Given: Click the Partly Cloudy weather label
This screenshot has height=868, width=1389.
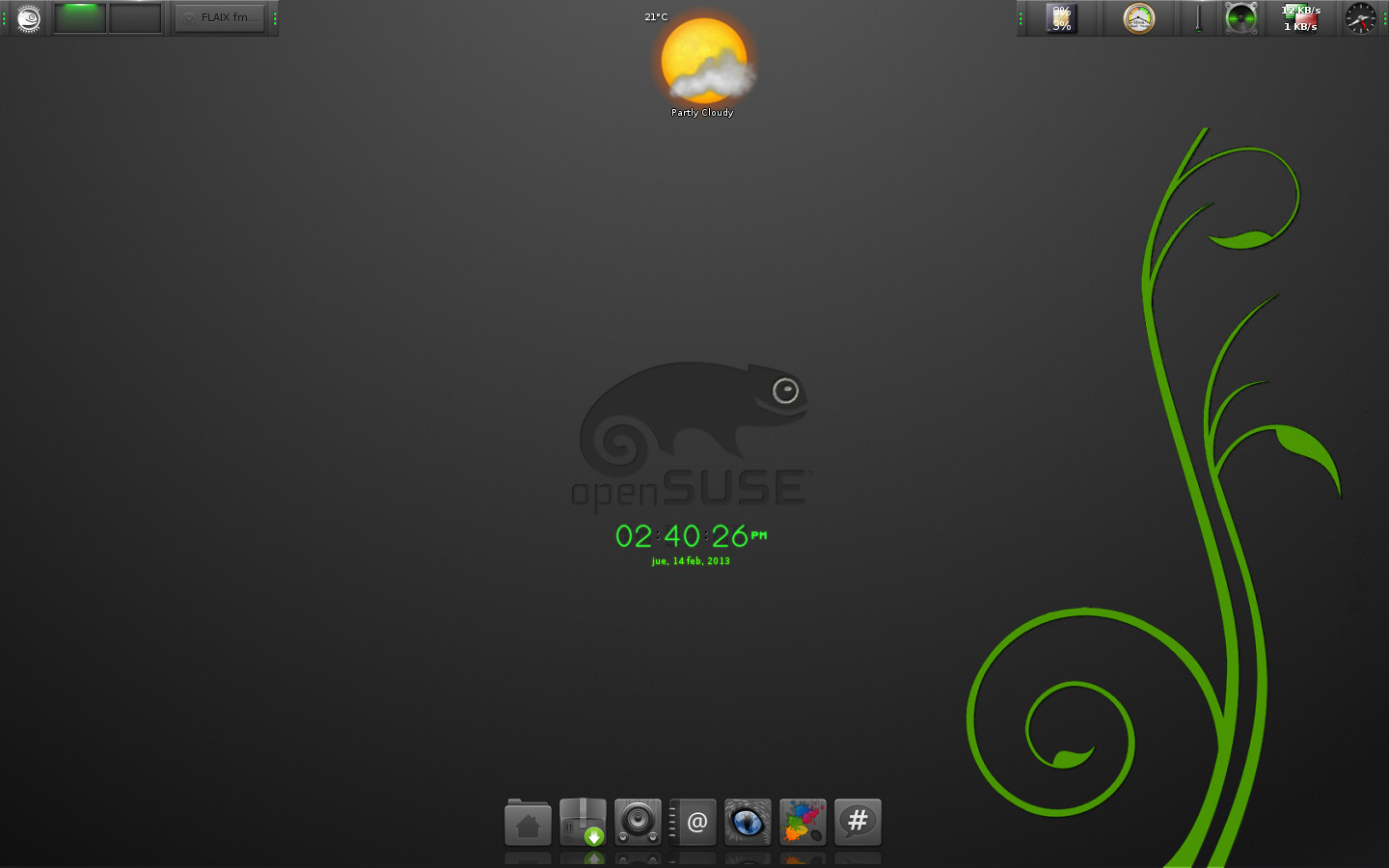Looking at the screenshot, I should 701,112.
